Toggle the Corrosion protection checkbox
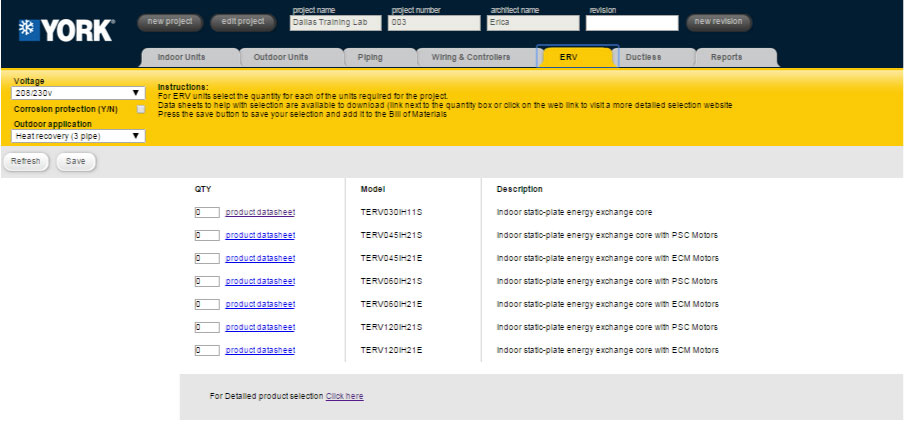904x440 pixels. [141, 109]
